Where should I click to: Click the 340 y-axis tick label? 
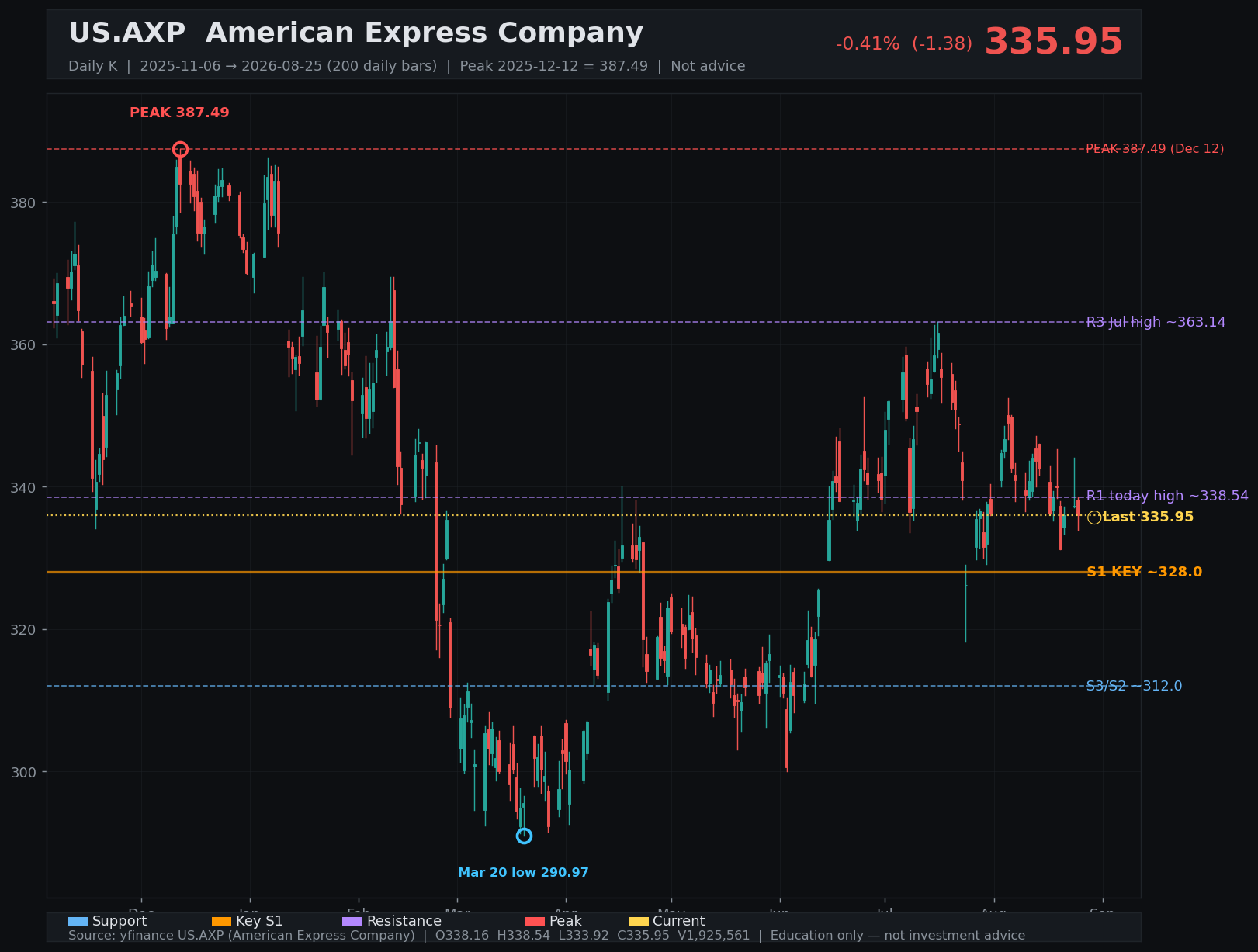23,487
